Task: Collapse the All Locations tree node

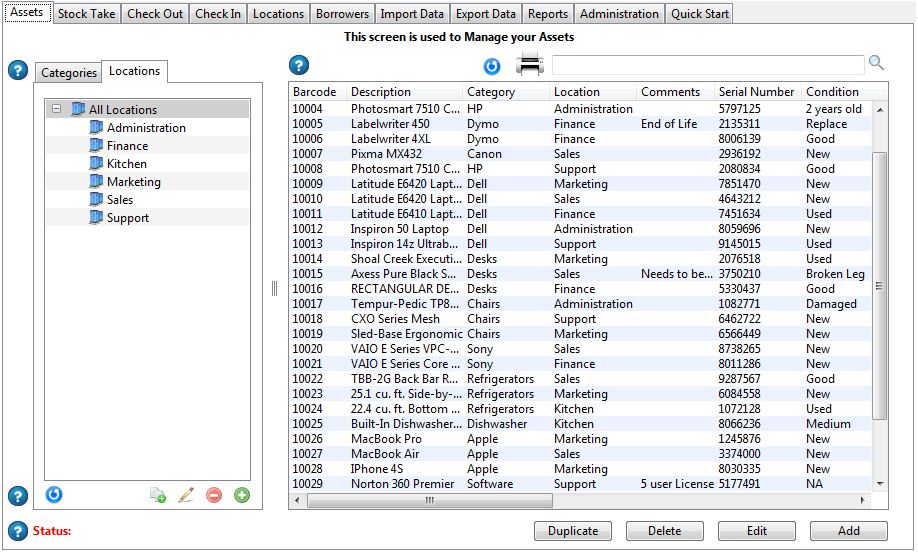Action: (56, 110)
